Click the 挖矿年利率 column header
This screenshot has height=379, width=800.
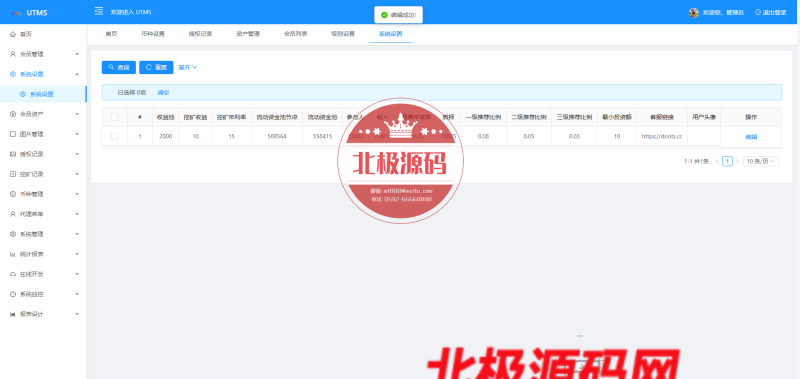(232, 117)
